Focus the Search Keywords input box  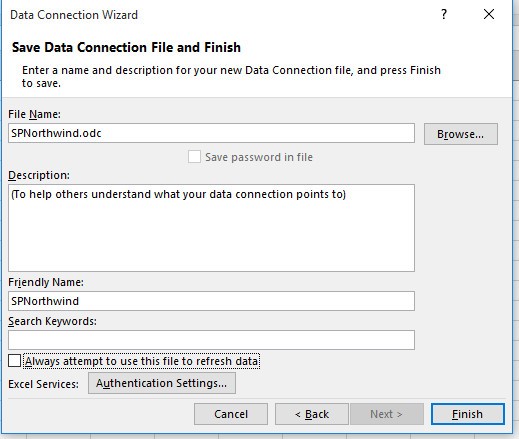click(x=211, y=340)
